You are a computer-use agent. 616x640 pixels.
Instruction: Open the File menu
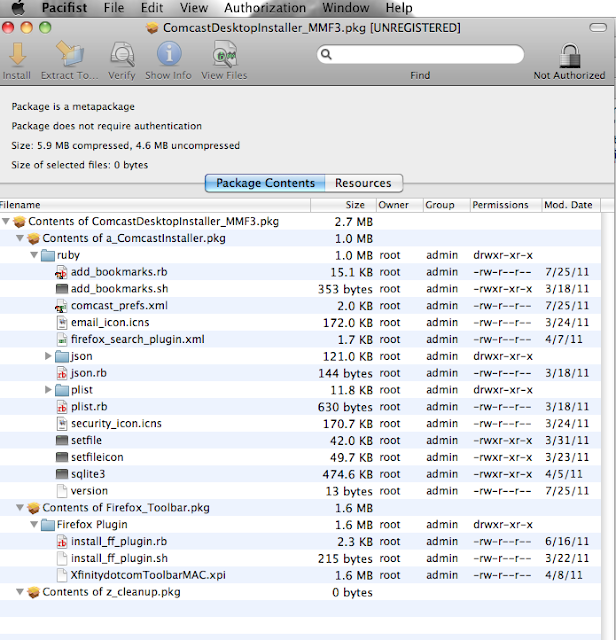click(114, 7)
